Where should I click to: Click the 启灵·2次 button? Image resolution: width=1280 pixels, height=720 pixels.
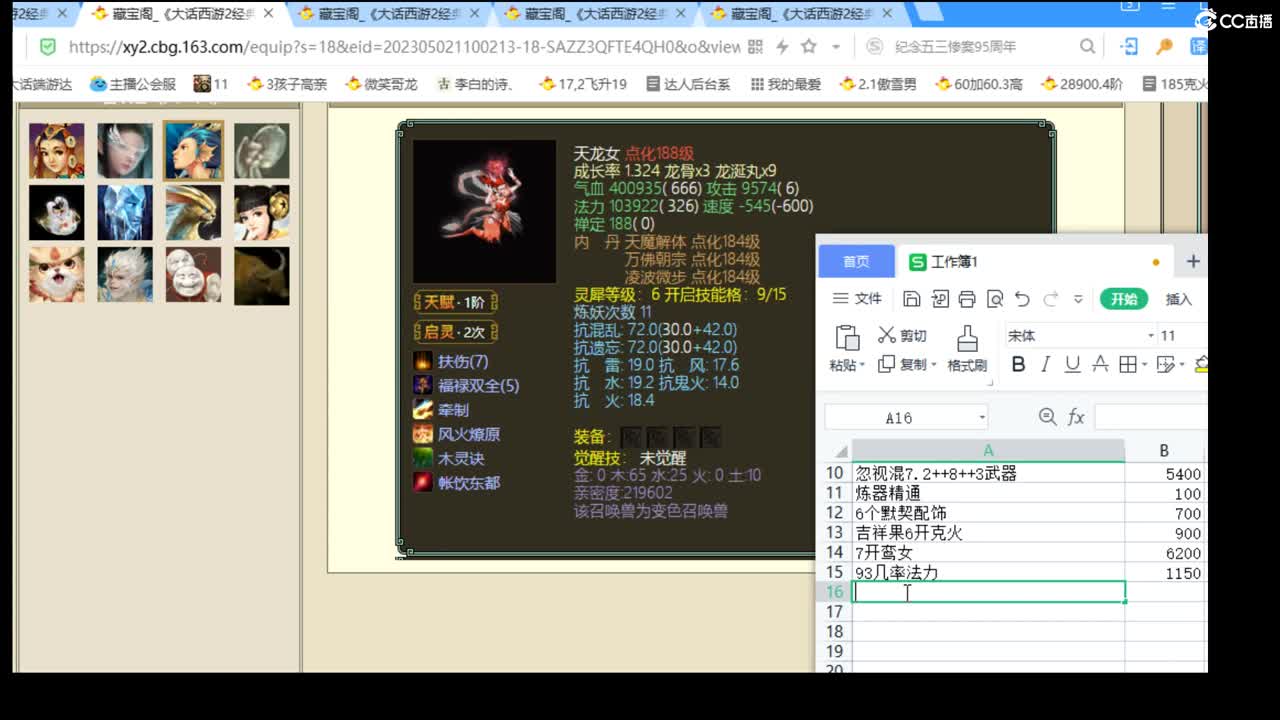[455, 332]
